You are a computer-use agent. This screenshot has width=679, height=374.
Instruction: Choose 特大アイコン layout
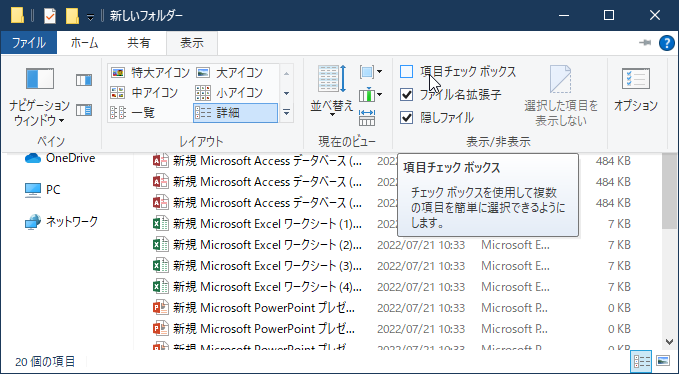[150, 73]
